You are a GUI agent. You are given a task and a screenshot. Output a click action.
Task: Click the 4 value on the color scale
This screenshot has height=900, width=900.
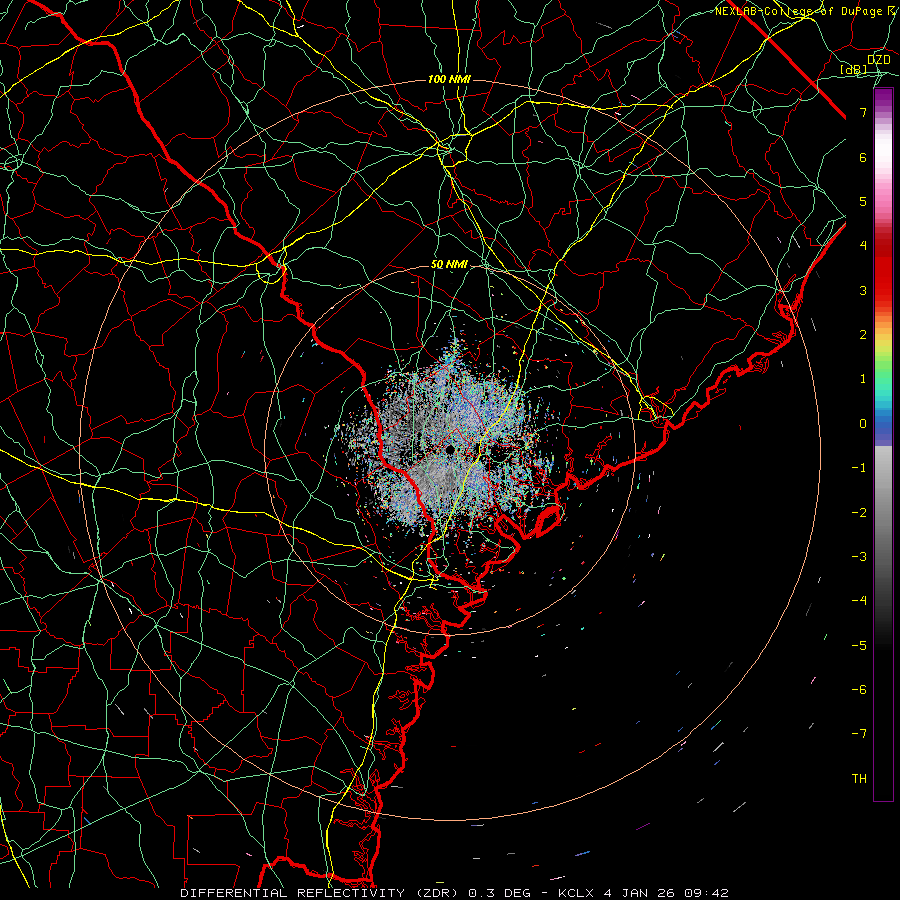click(x=863, y=246)
